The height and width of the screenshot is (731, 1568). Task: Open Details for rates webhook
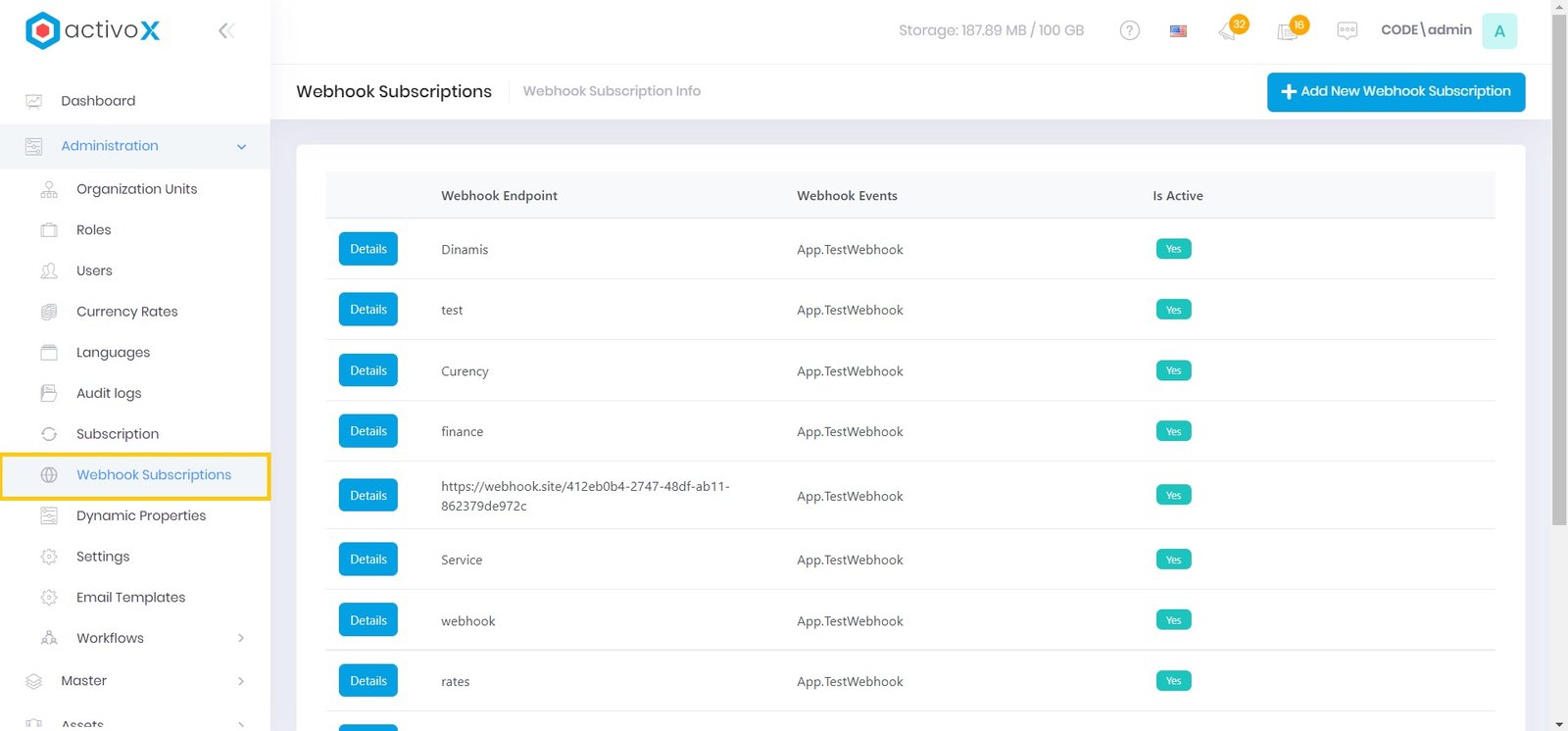368,681
